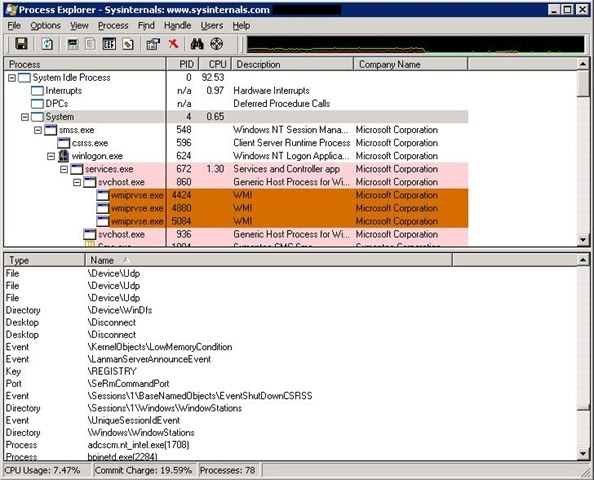Open the File menu
594x480 pixels.
[14, 25]
